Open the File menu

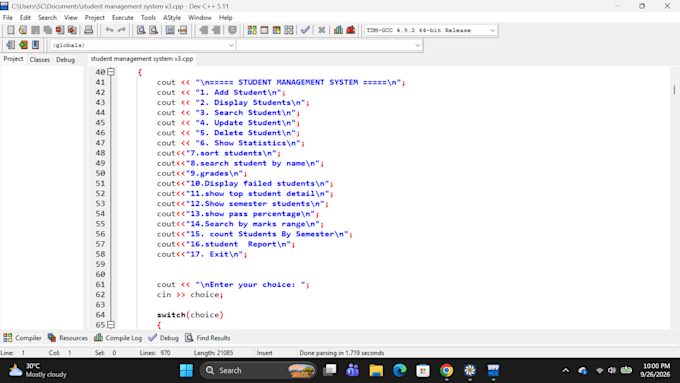pos(8,17)
